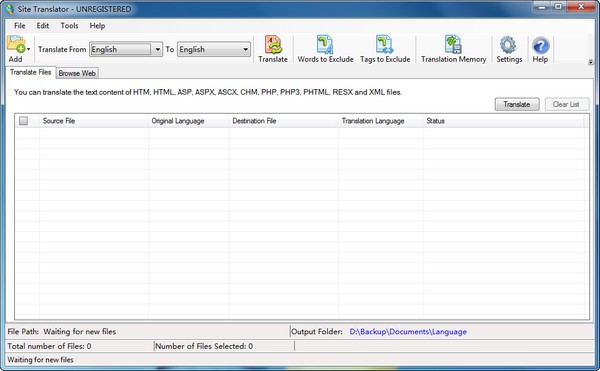The height and width of the screenshot is (371, 600).
Task: Open the Tools menu
Action: click(x=69, y=26)
